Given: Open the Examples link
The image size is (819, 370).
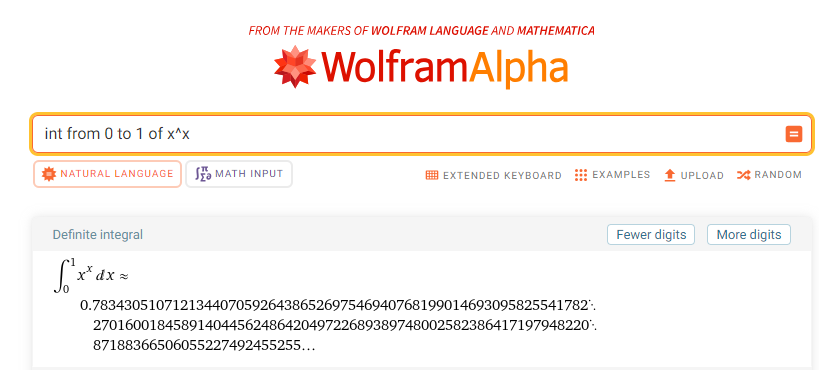Looking at the screenshot, I should coord(612,175).
